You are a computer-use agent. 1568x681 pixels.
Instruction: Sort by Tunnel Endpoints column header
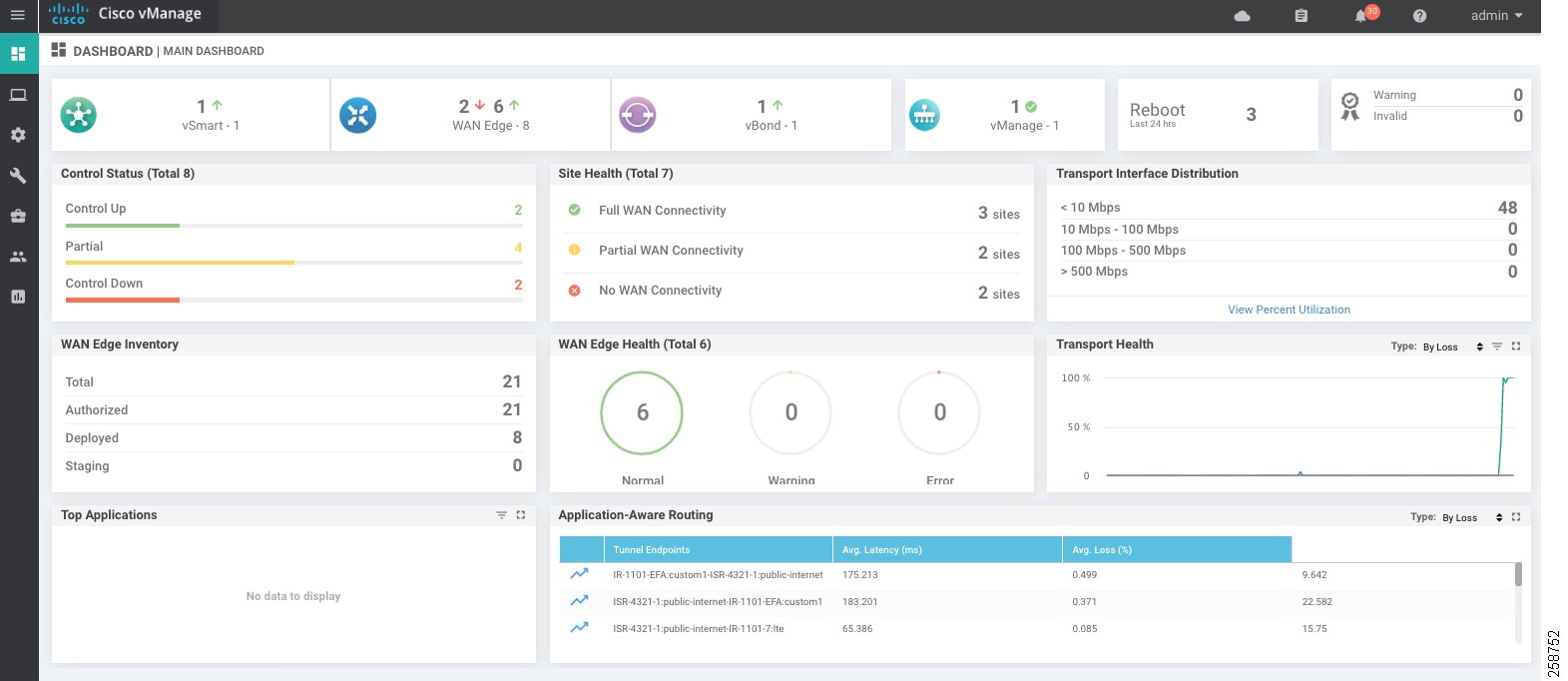coord(719,549)
